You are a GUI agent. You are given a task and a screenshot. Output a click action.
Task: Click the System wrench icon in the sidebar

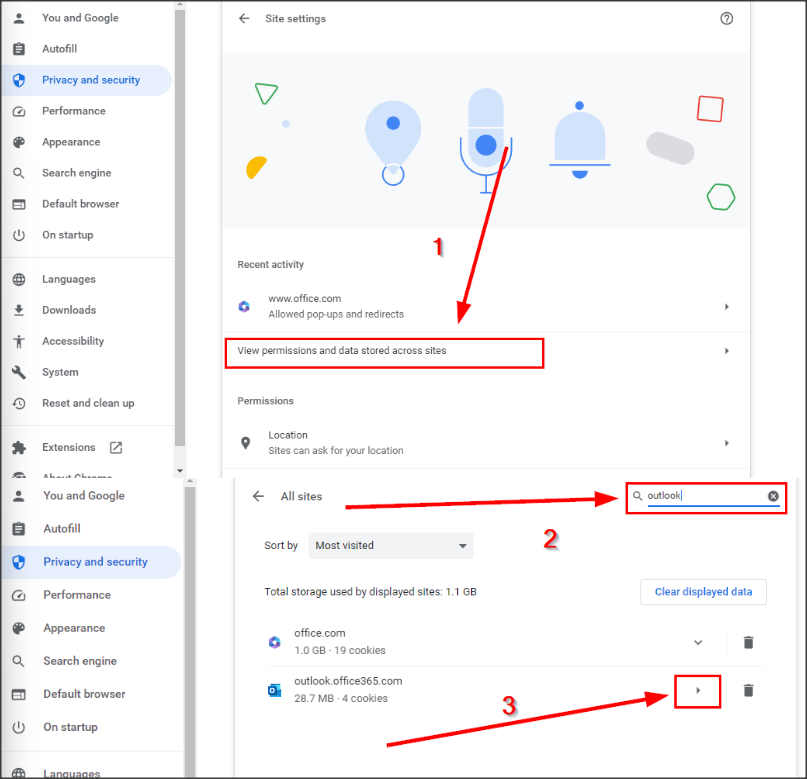(18, 372)
